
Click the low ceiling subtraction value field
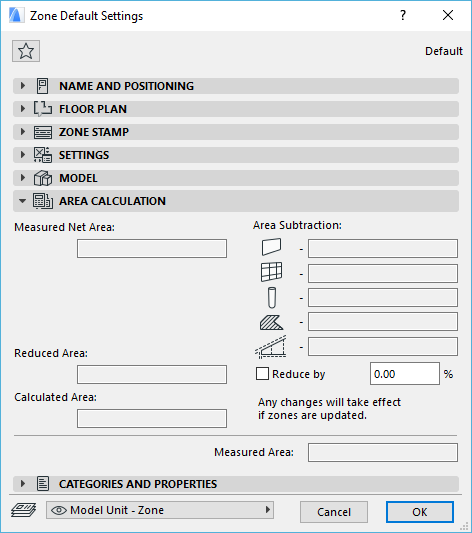point(383,347)
